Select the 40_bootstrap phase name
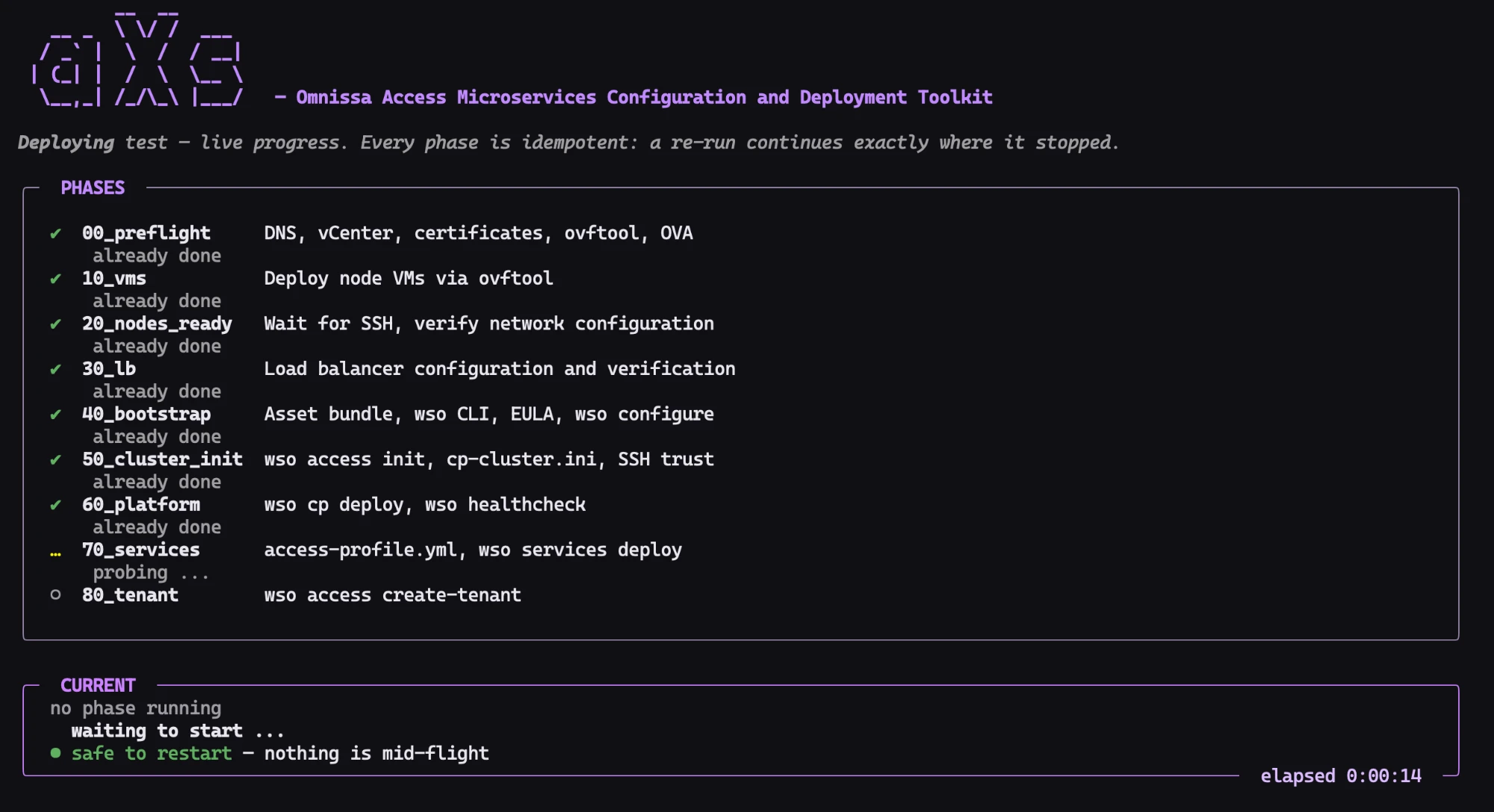 pyautogui.click(x=146, y=414)
